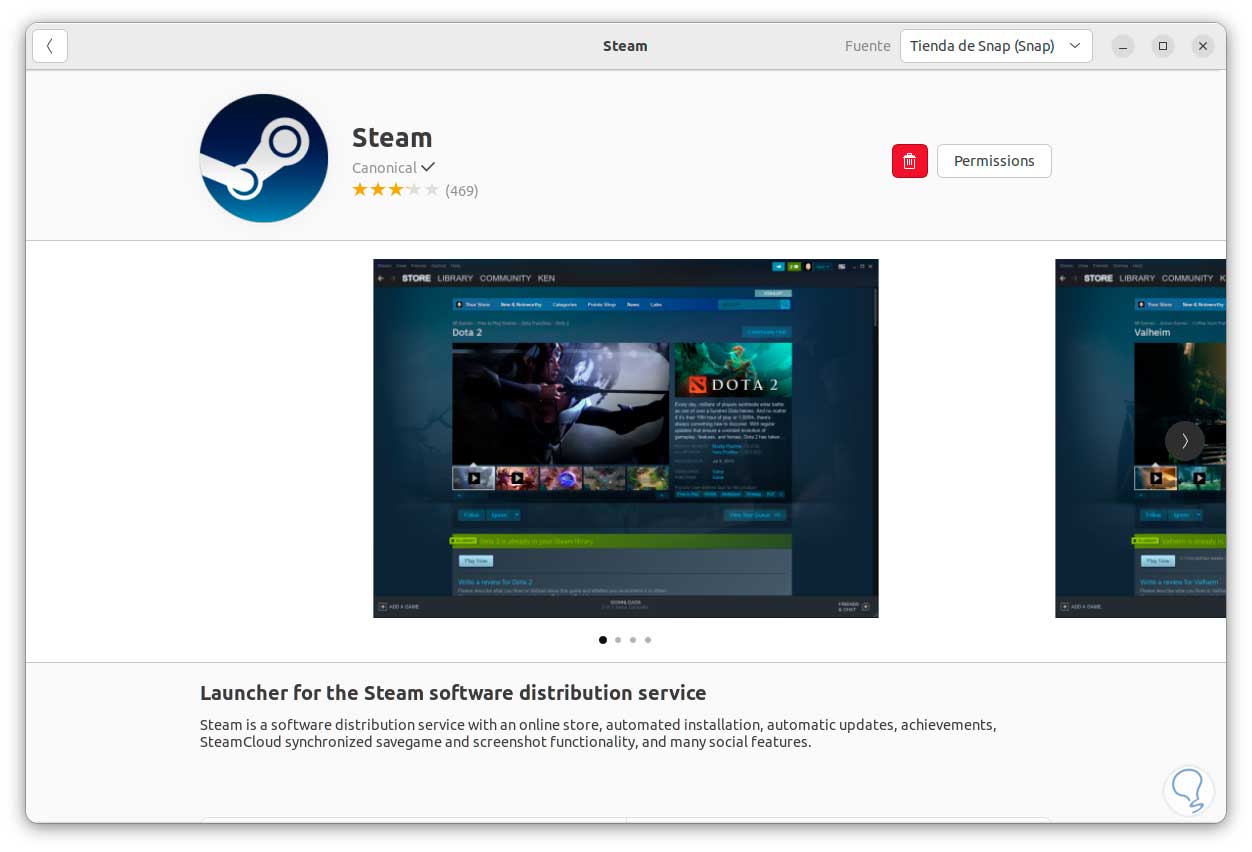Click the Steam app logo
1252x852 pixels.
(264, 158)
